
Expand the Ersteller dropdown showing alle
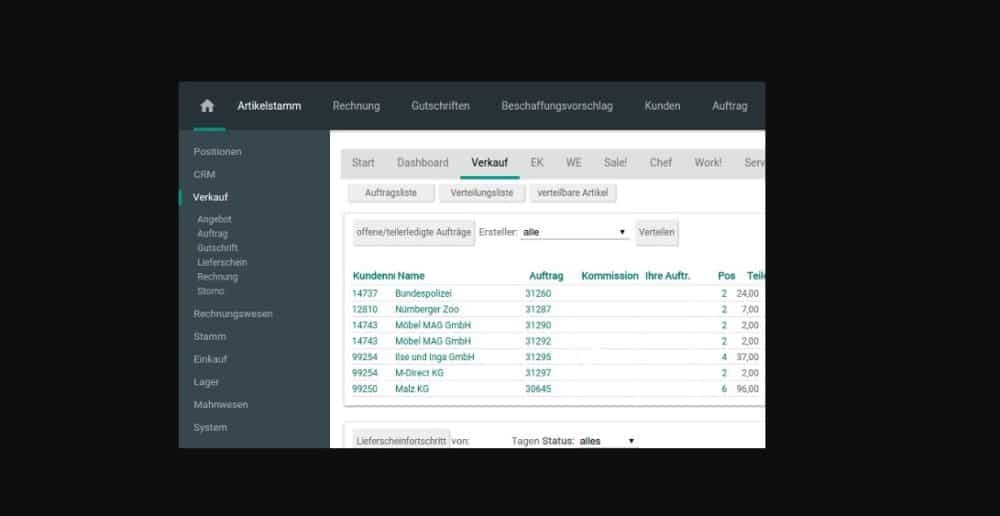pyautogui.click(x=575, y=232)
